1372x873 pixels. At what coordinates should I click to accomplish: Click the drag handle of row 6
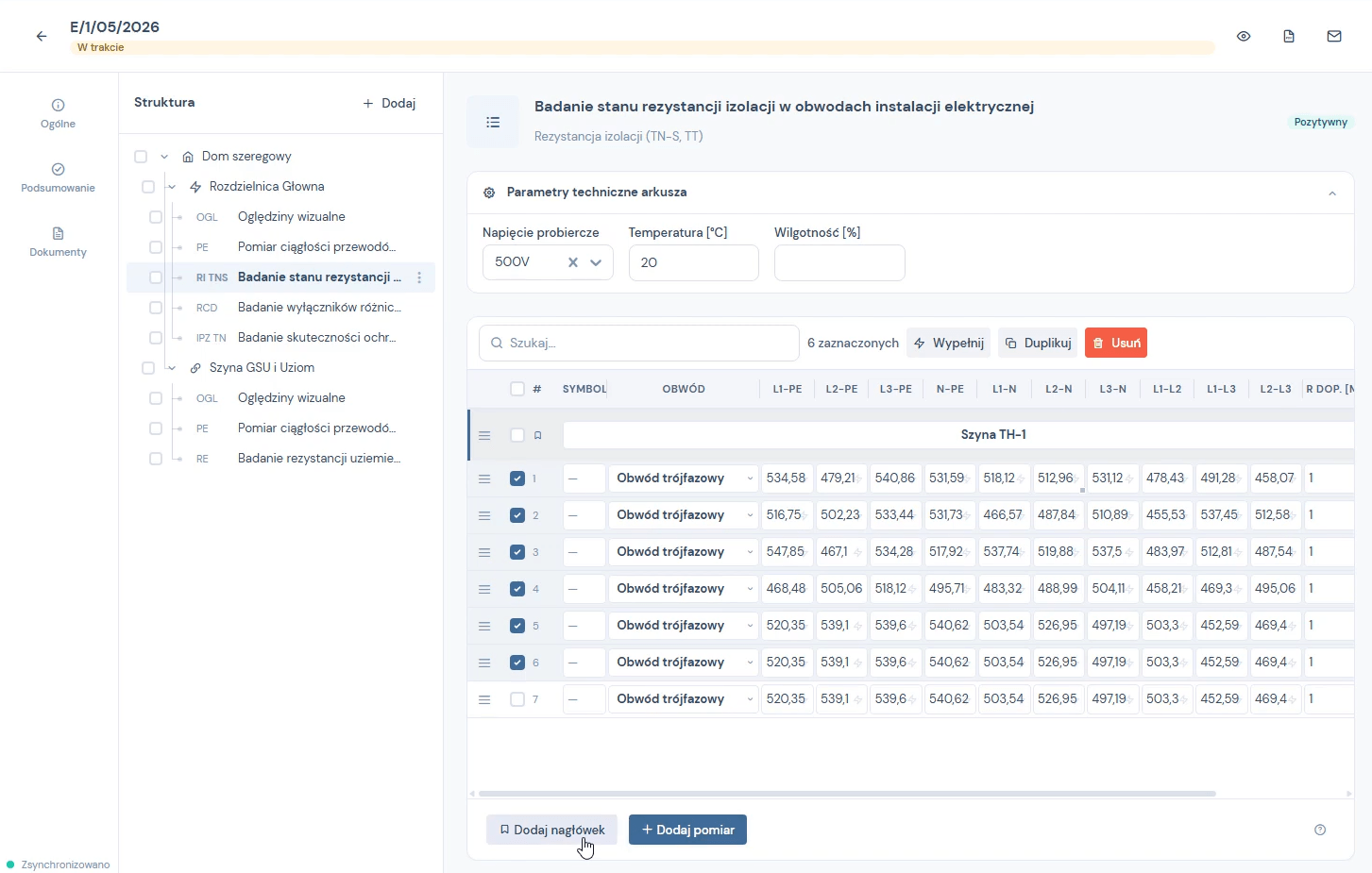tap(484, 663)
